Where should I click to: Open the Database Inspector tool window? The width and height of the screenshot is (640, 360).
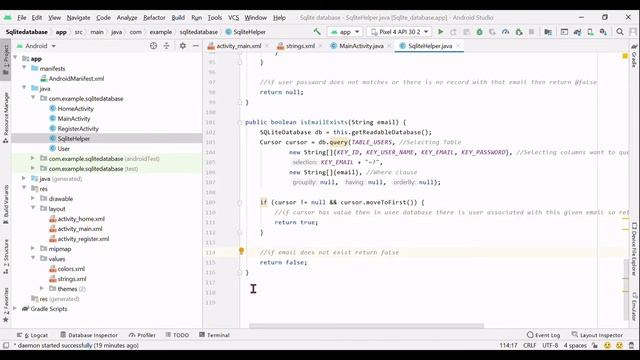coord(89,335)
